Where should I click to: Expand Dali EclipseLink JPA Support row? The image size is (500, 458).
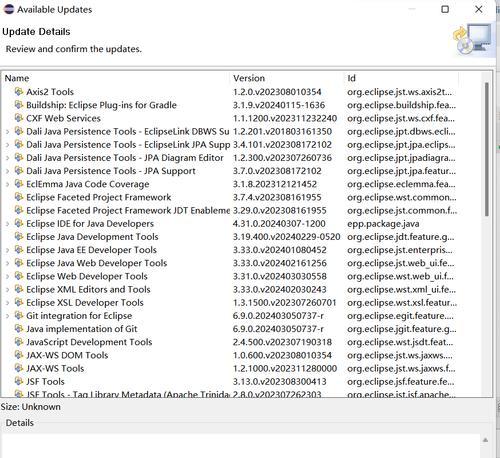[8, 145]
